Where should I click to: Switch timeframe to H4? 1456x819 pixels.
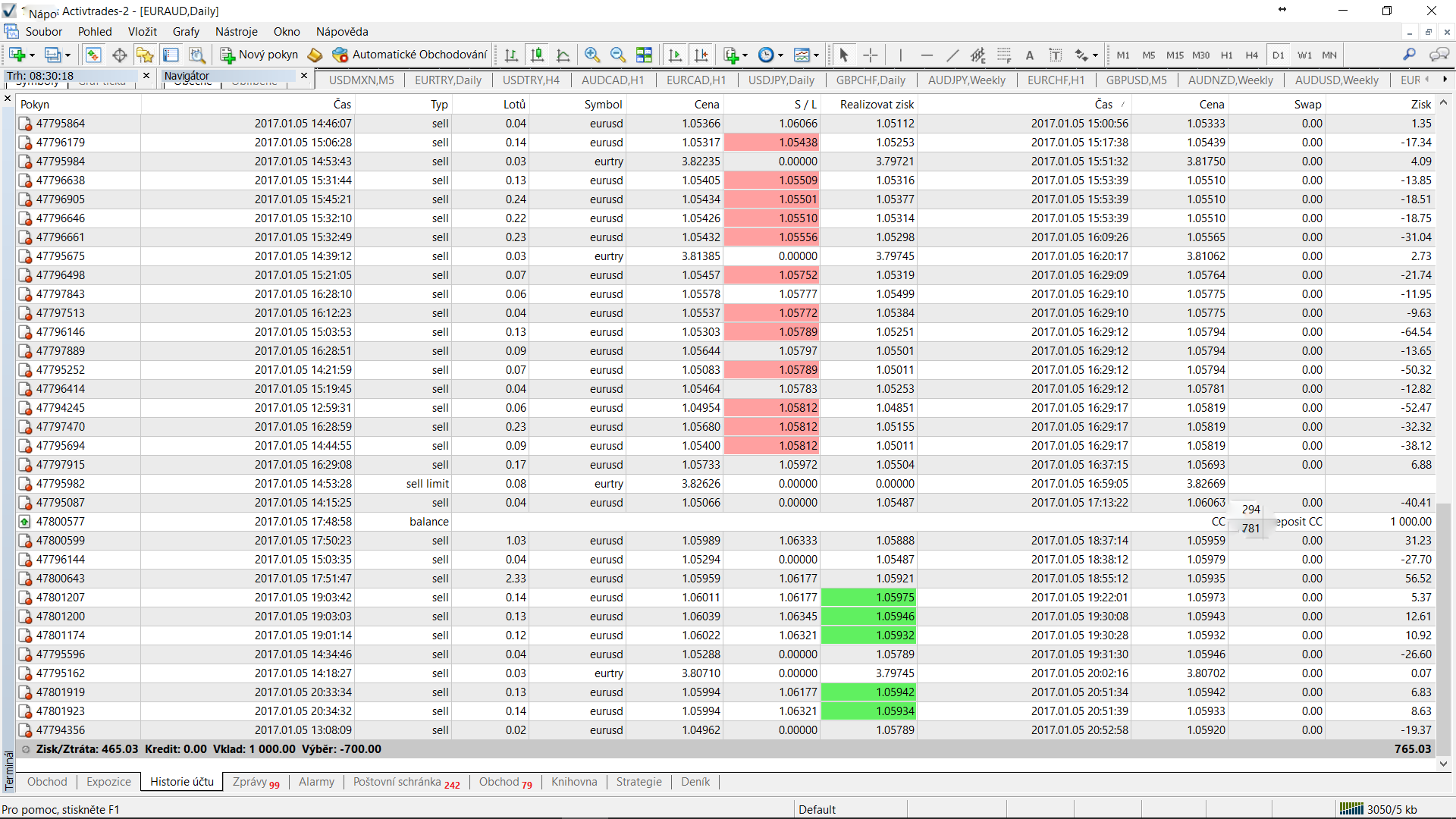tap(1252, 55)
